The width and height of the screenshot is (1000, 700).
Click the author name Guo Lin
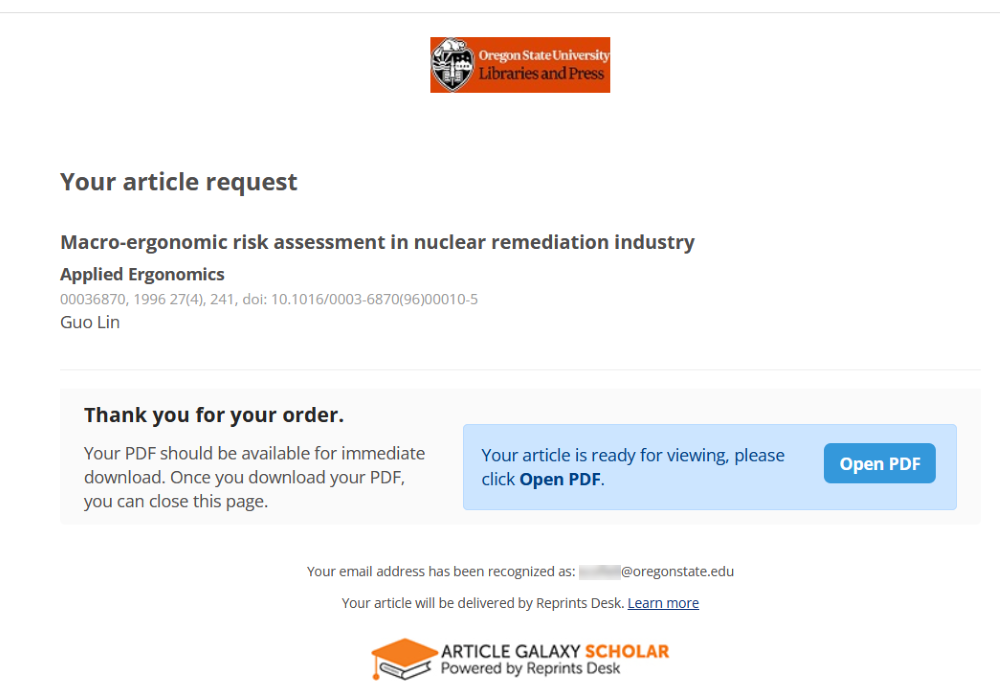coord(90,322)
